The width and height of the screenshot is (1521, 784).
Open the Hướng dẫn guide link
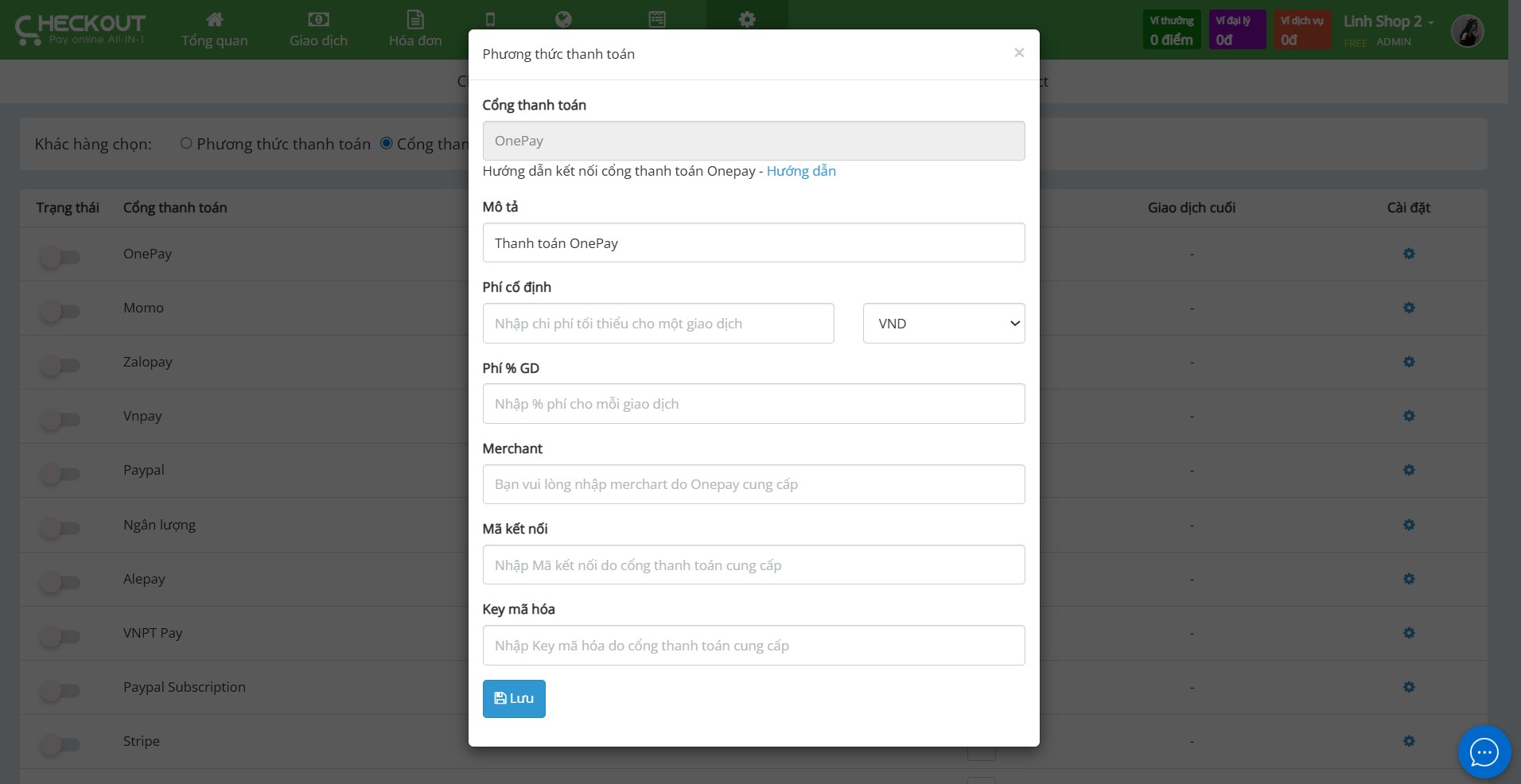[801, 171]
